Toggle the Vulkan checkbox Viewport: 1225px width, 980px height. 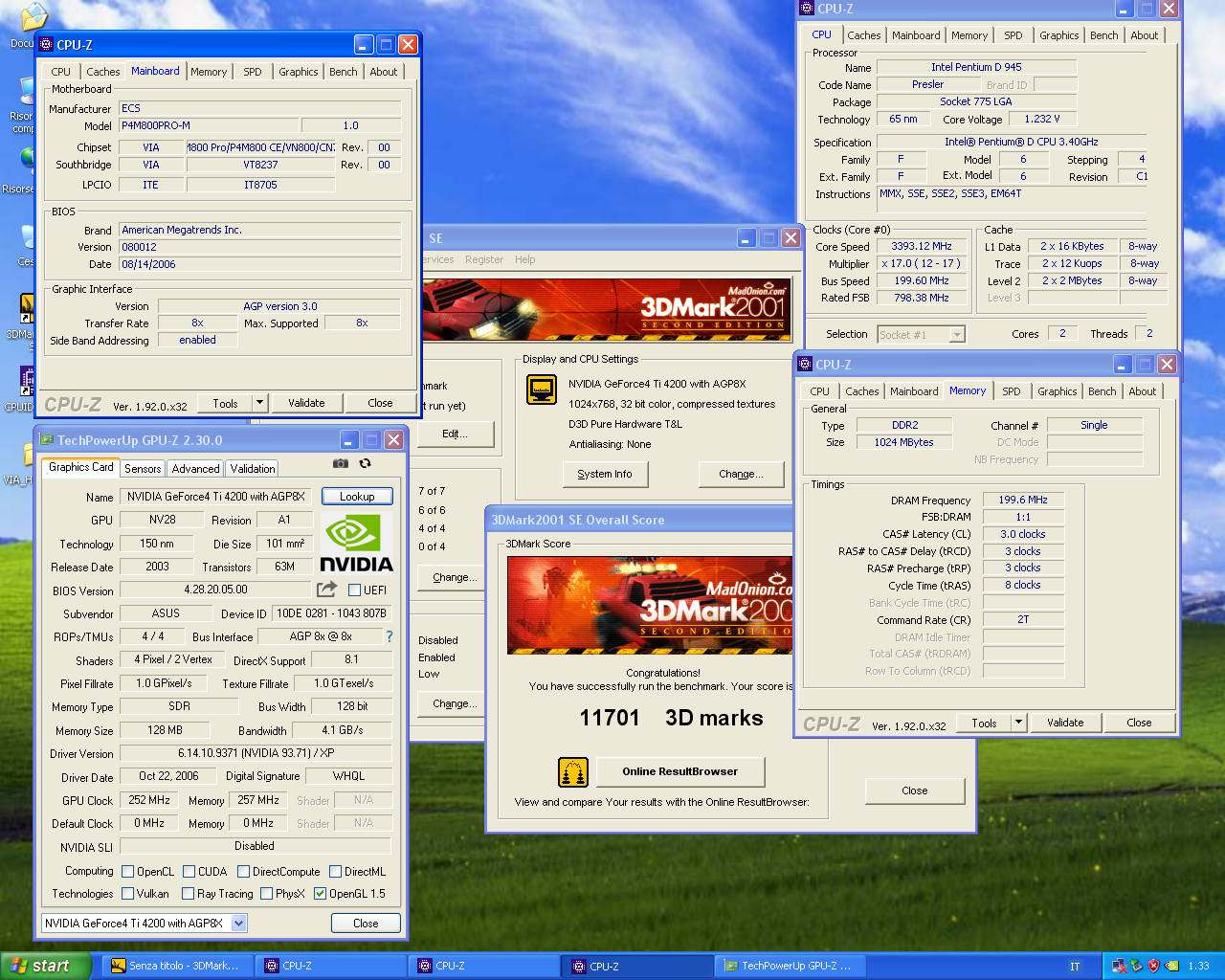127,894
